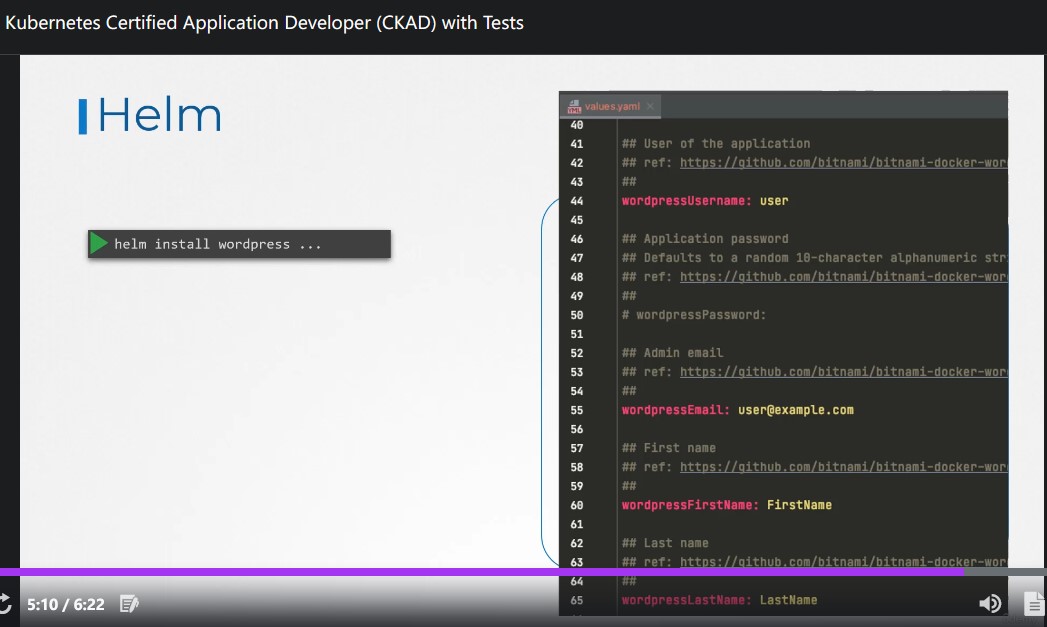Click the "## Defaults to a random 10-character" comment
1047x627 pixels.
click(815, 258)
